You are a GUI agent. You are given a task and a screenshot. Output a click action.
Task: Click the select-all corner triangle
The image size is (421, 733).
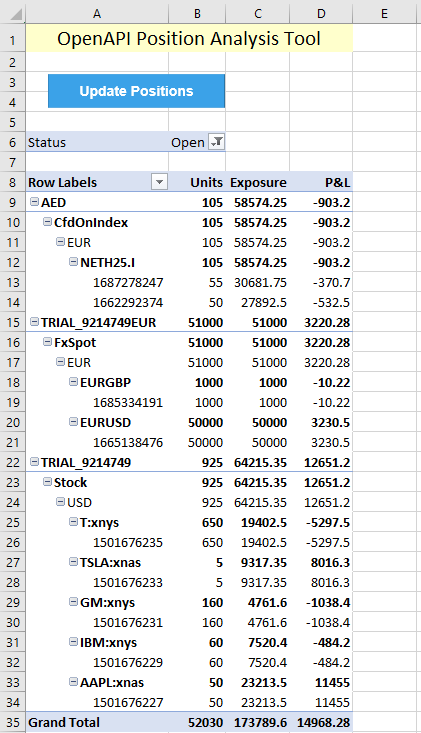(16, 14)
